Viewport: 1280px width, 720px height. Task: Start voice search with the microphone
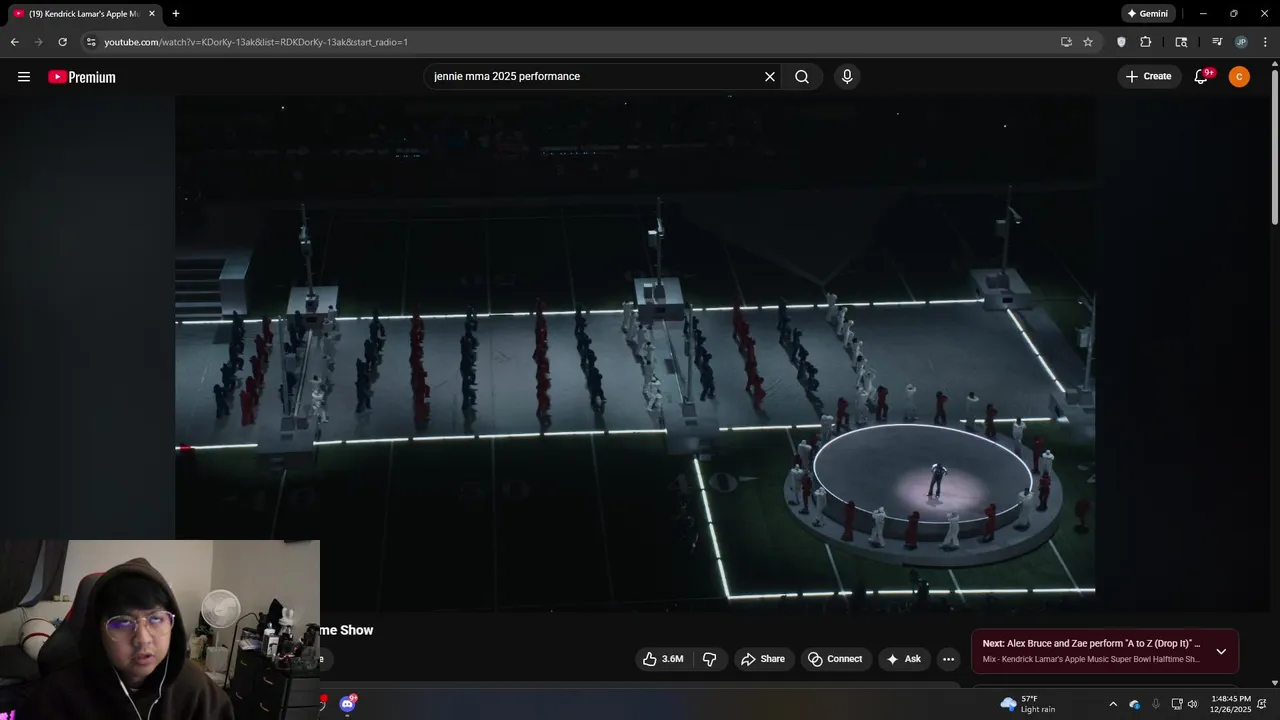847,77
